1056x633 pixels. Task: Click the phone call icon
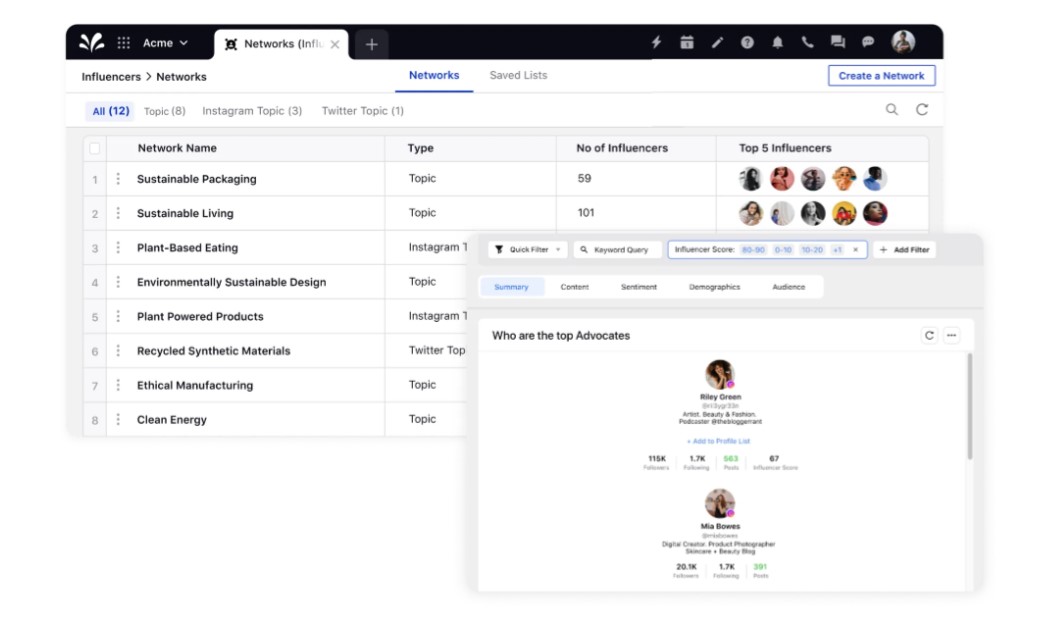click(807, 43)
